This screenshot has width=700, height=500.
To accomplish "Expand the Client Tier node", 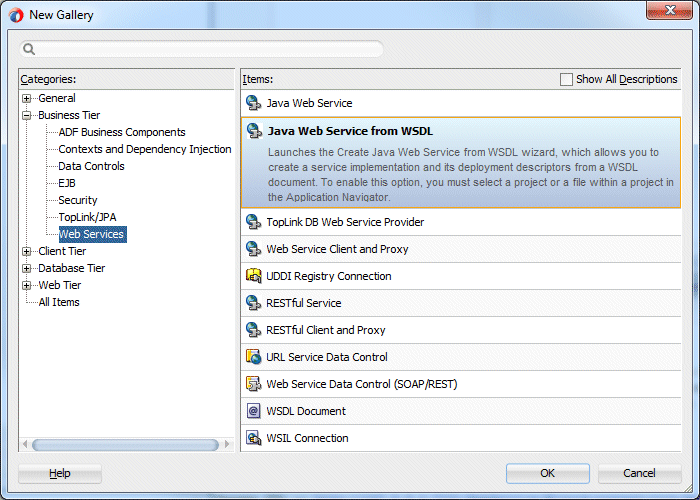I will [x=27, y=251].
